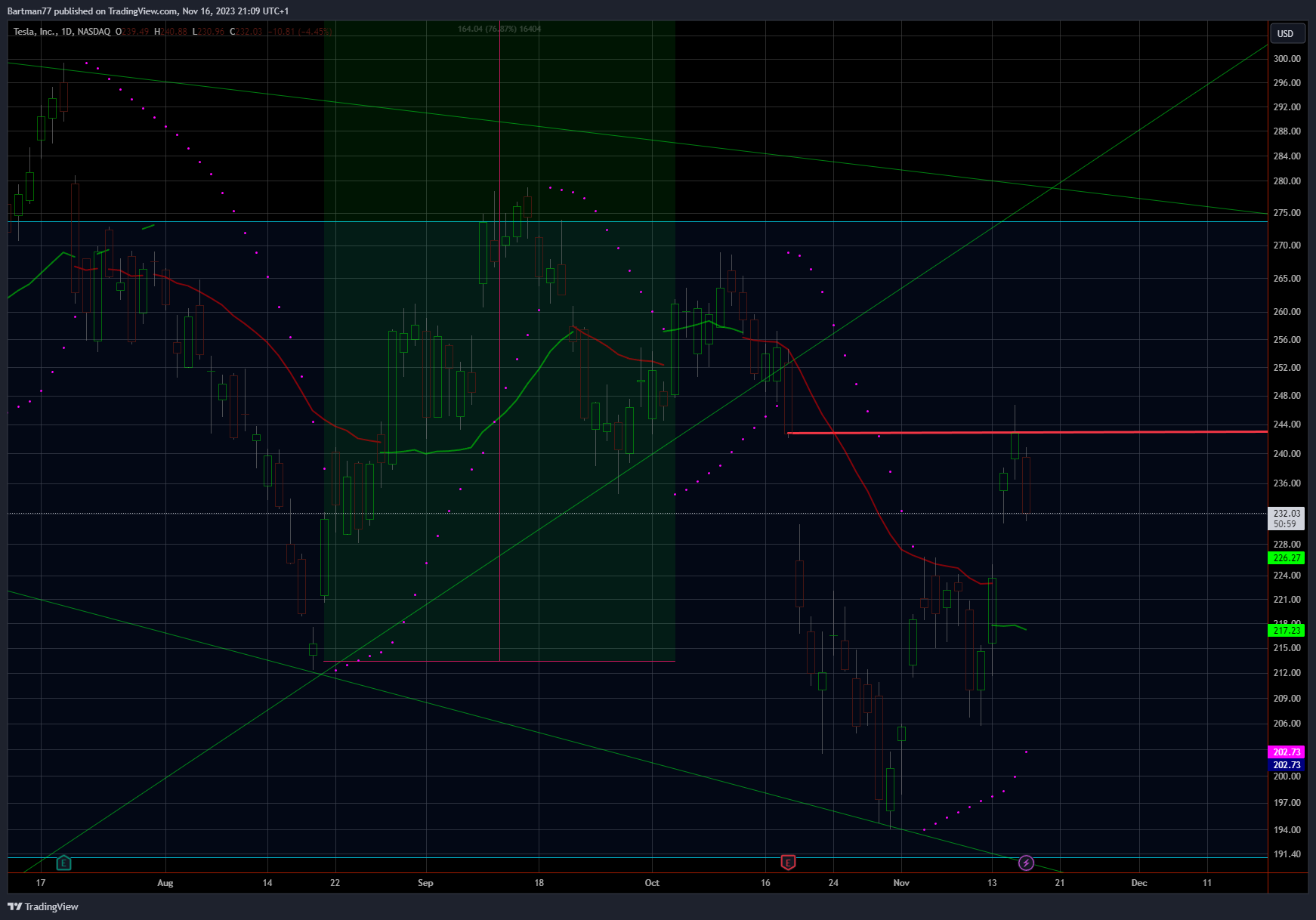Select the green 217.23 price label
1316x920 pixels.
1287,630
